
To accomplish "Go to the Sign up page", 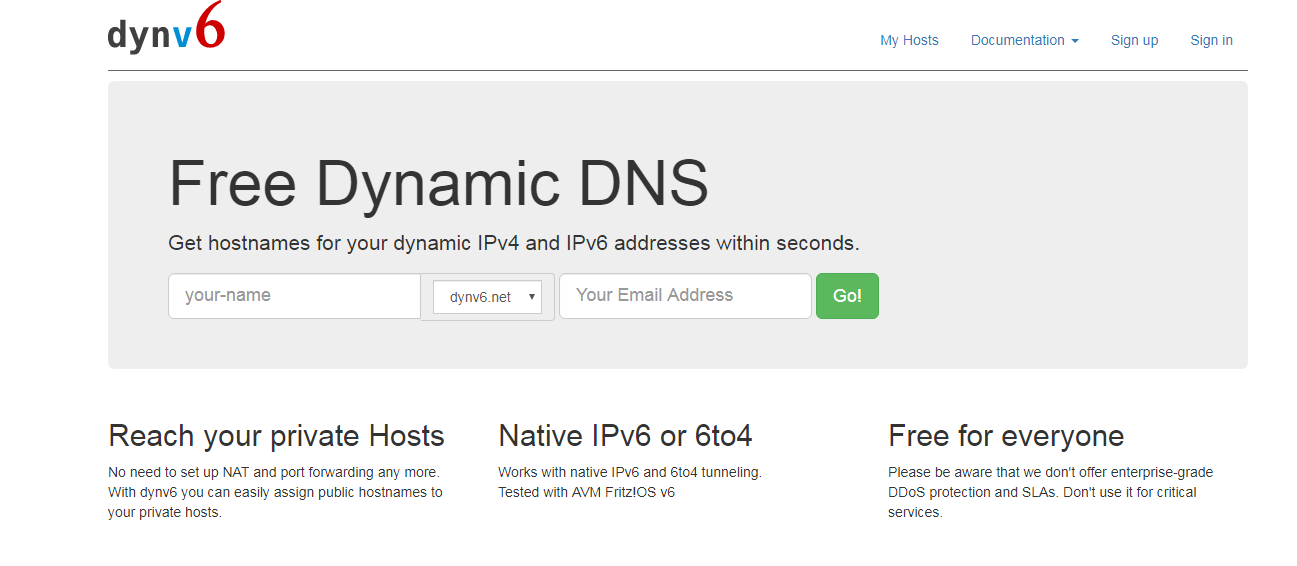I will point(1134,40).
